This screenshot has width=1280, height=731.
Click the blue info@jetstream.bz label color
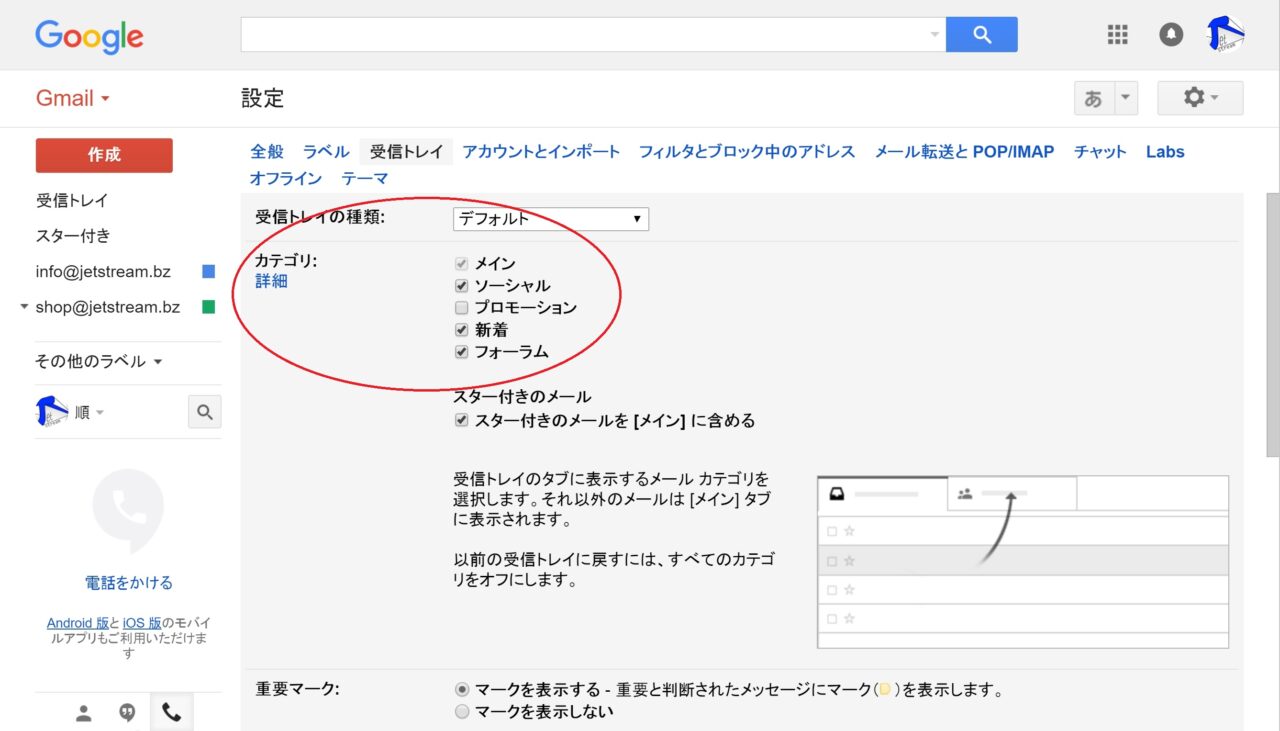[209, 271]
